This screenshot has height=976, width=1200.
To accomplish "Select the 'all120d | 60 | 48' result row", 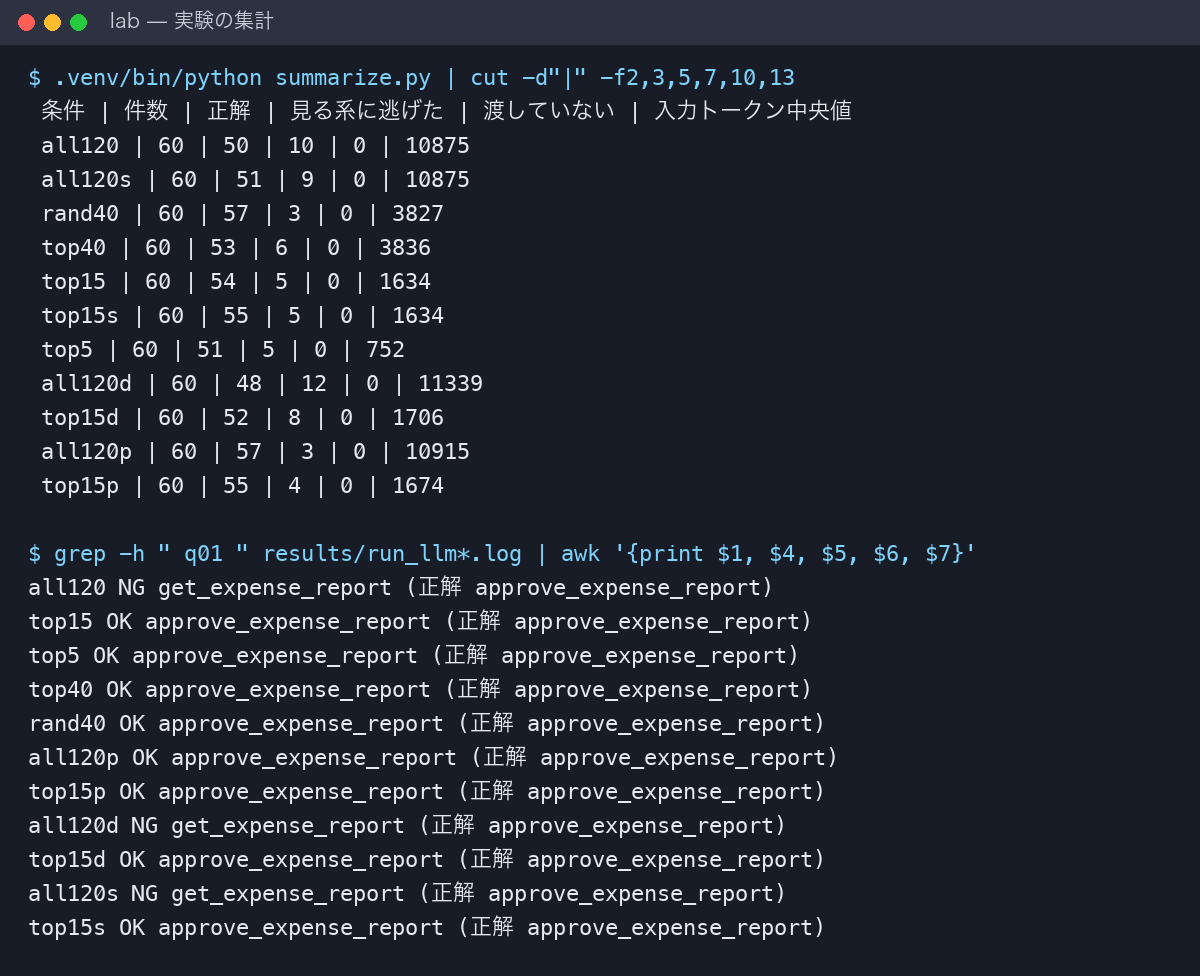I will pos(262,384).
